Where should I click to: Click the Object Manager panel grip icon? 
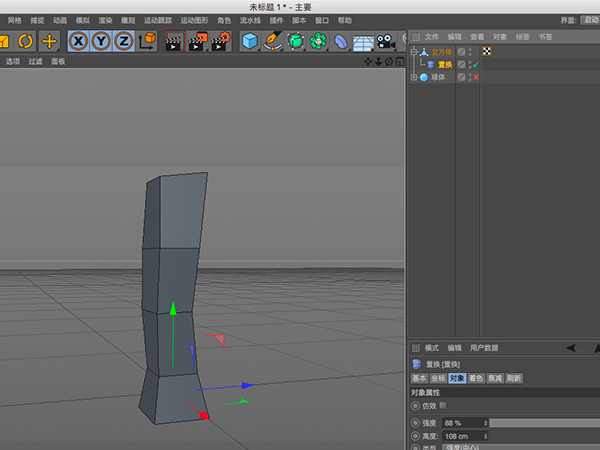click(x=416, y=37)
